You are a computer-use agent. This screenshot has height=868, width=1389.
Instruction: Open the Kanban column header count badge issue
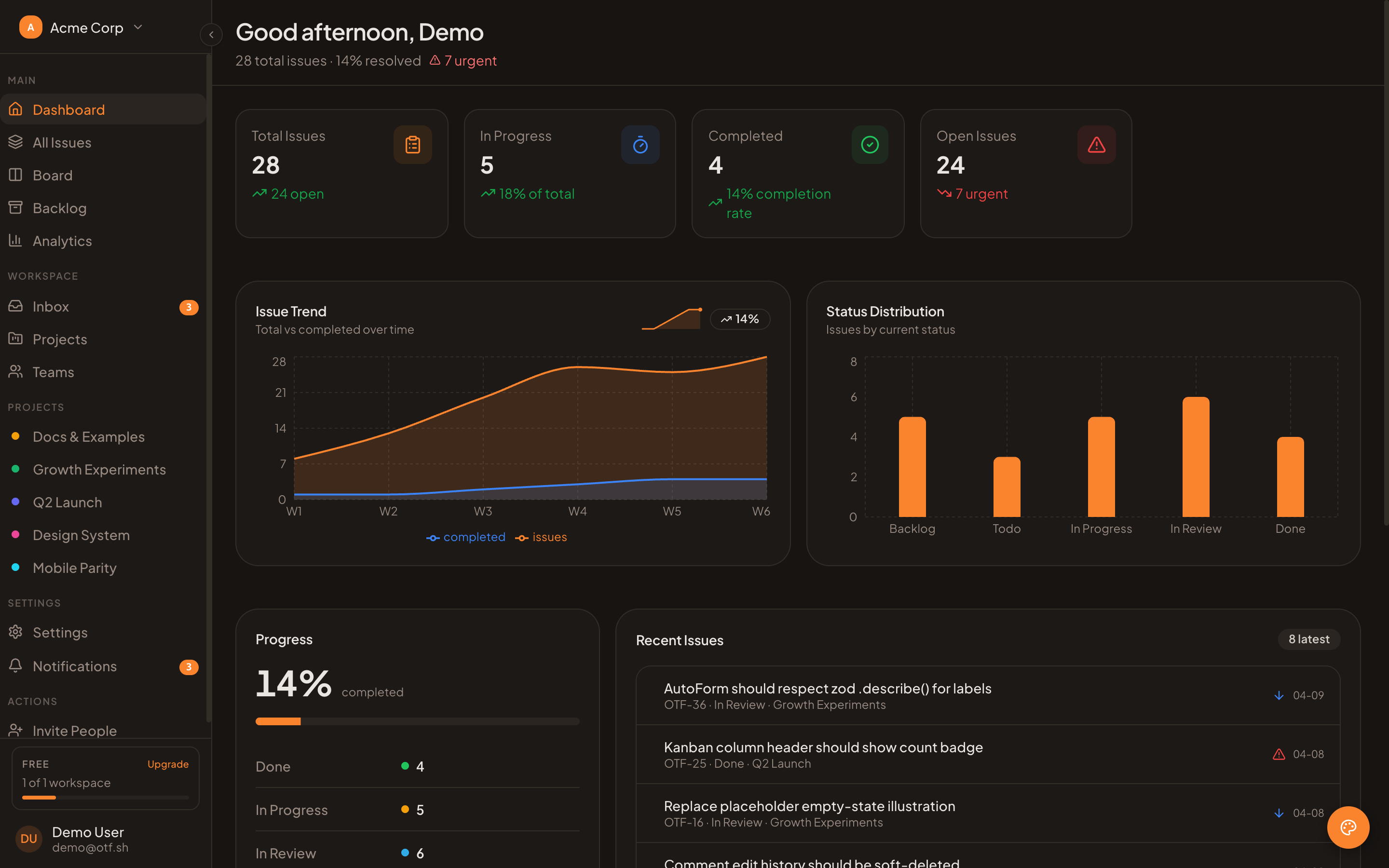(987, 754)
